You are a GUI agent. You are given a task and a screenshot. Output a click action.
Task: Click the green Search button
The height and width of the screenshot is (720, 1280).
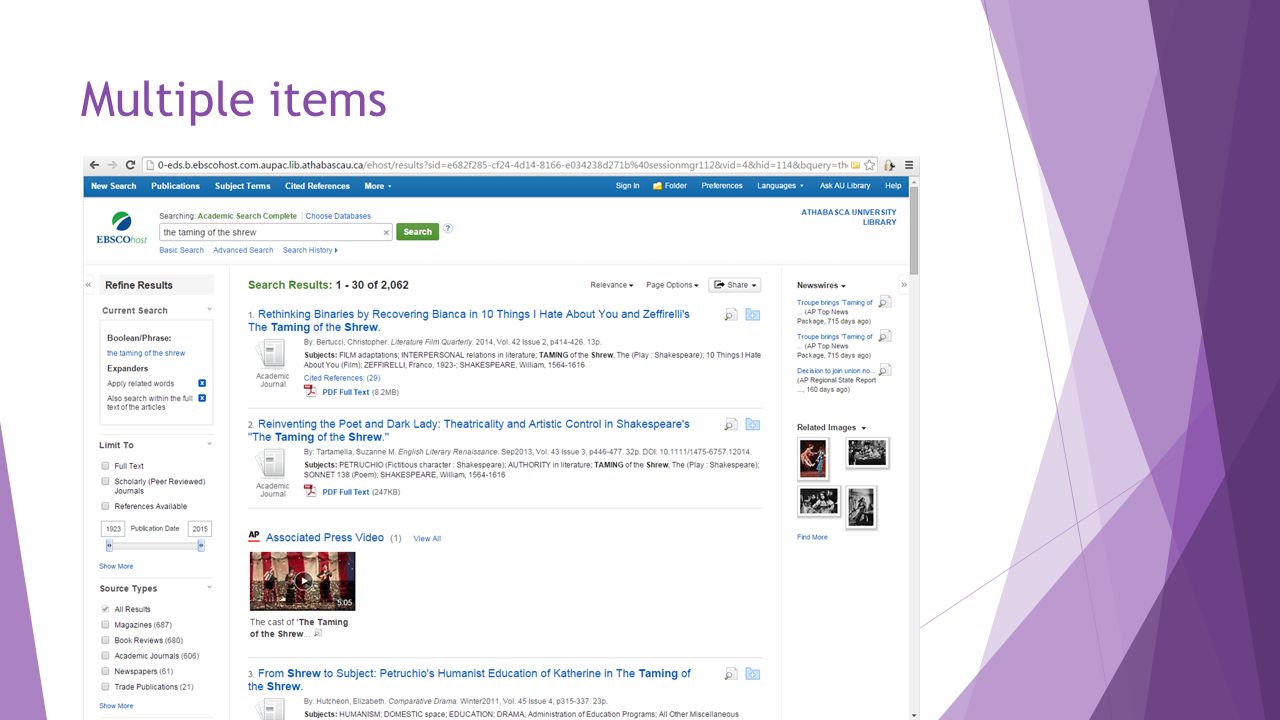coord(417,232)
